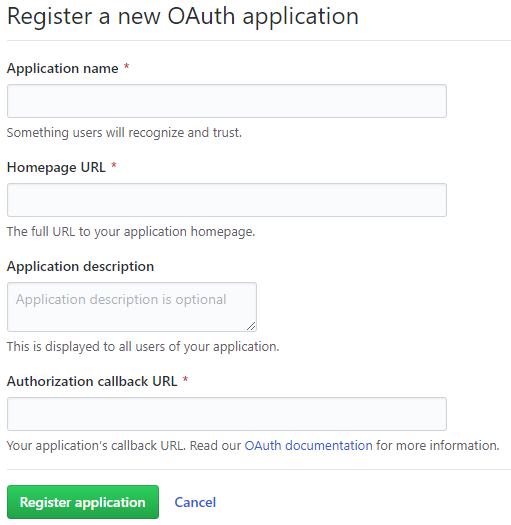The width and height of the screenshot is (511, 525).
Task: Submit with the Register application button
Action: (83, 502)
